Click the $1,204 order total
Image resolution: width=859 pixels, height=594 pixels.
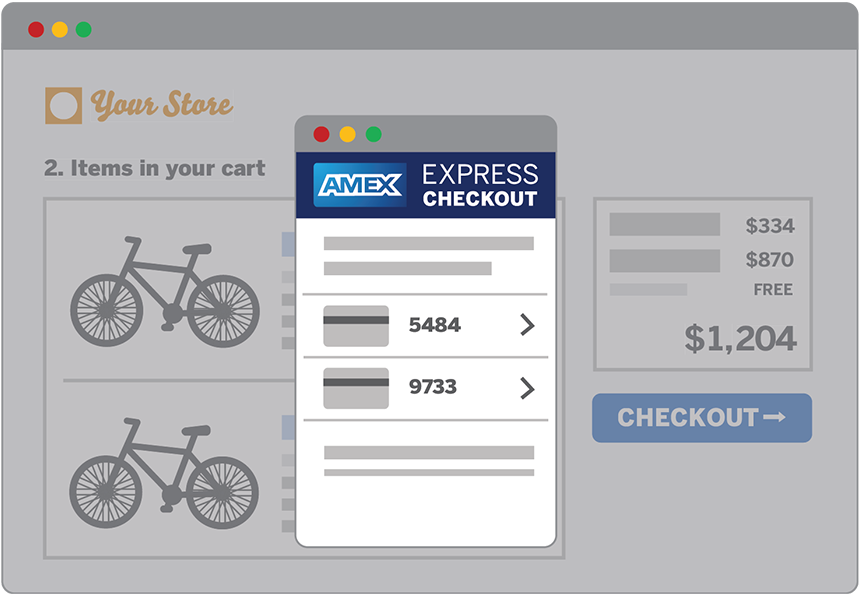(740, 339)
